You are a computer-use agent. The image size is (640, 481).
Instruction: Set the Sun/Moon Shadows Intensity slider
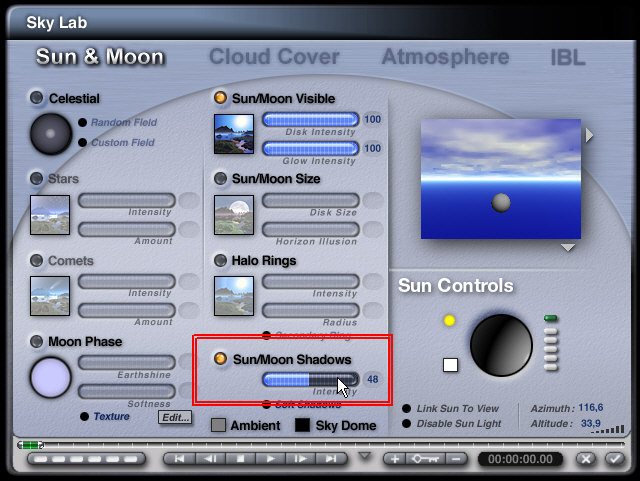[x=310, y=380]
